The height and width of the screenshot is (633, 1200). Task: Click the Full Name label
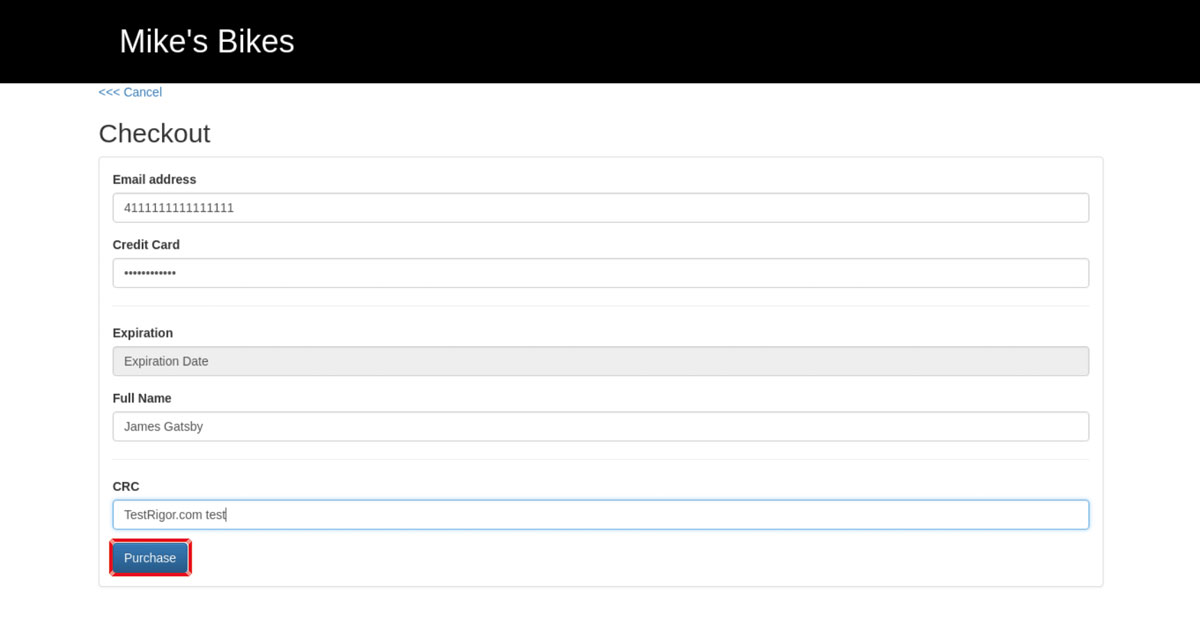pyautogui.click(x=142, y=397)
